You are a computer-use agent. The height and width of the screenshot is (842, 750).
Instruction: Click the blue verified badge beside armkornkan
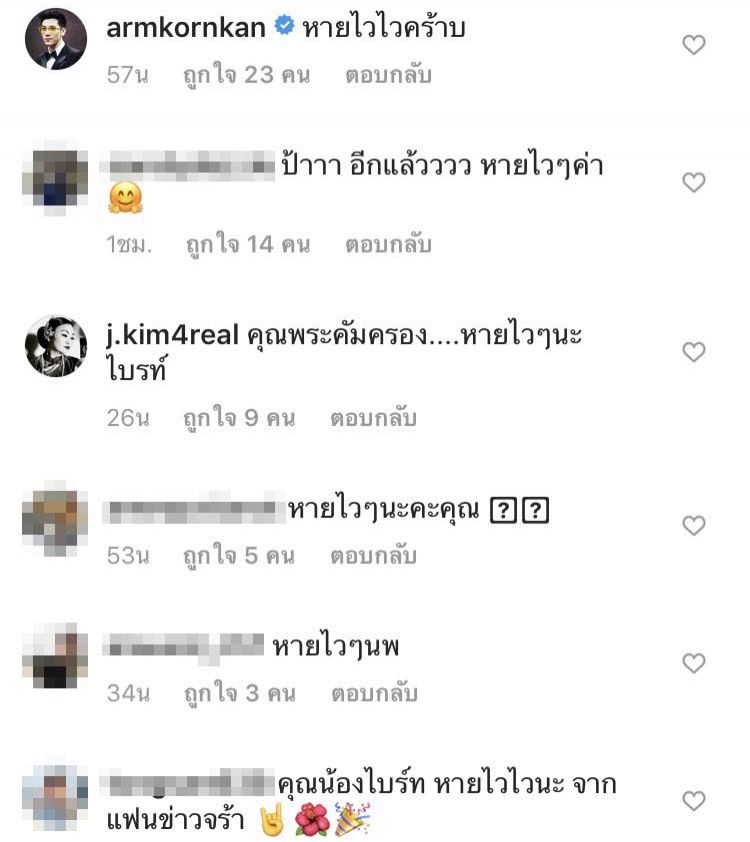pyautogui.click(x=285, y=26)
